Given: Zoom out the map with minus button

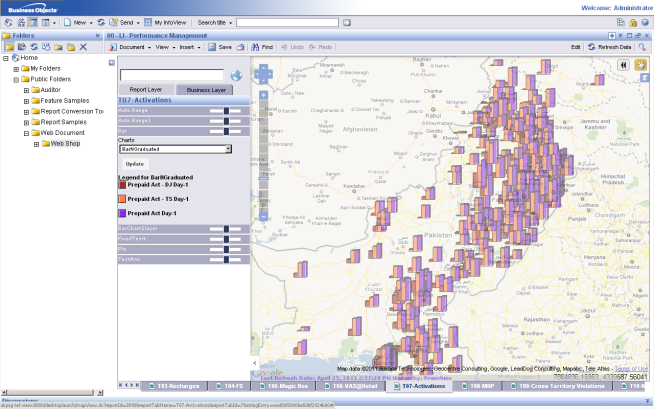Looking at the screenshot, I should coord(264,216).
